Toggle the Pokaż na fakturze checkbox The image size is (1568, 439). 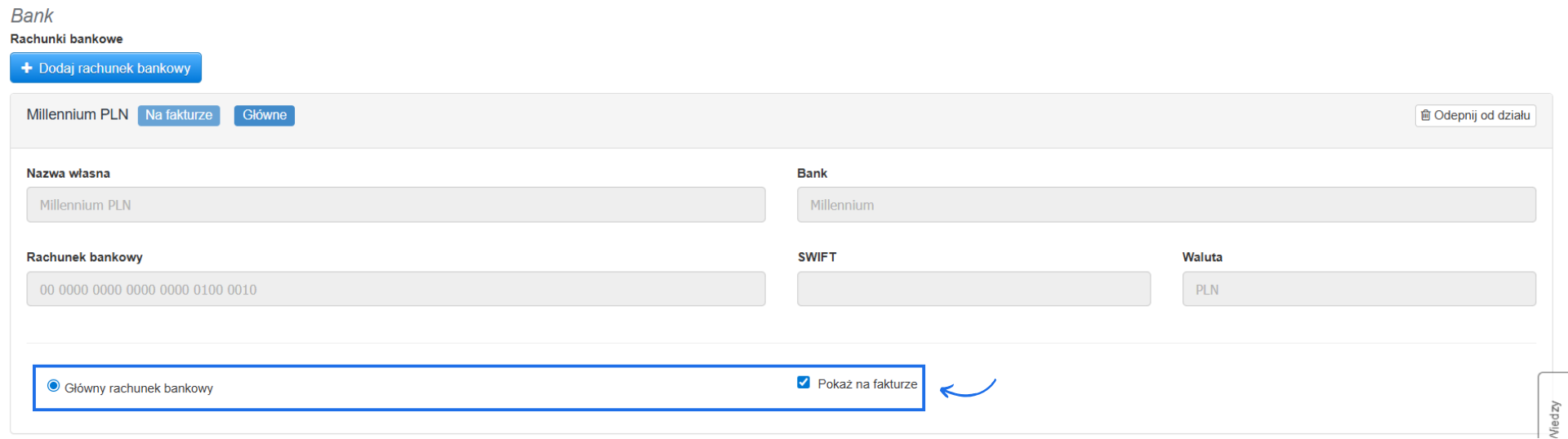804,383
